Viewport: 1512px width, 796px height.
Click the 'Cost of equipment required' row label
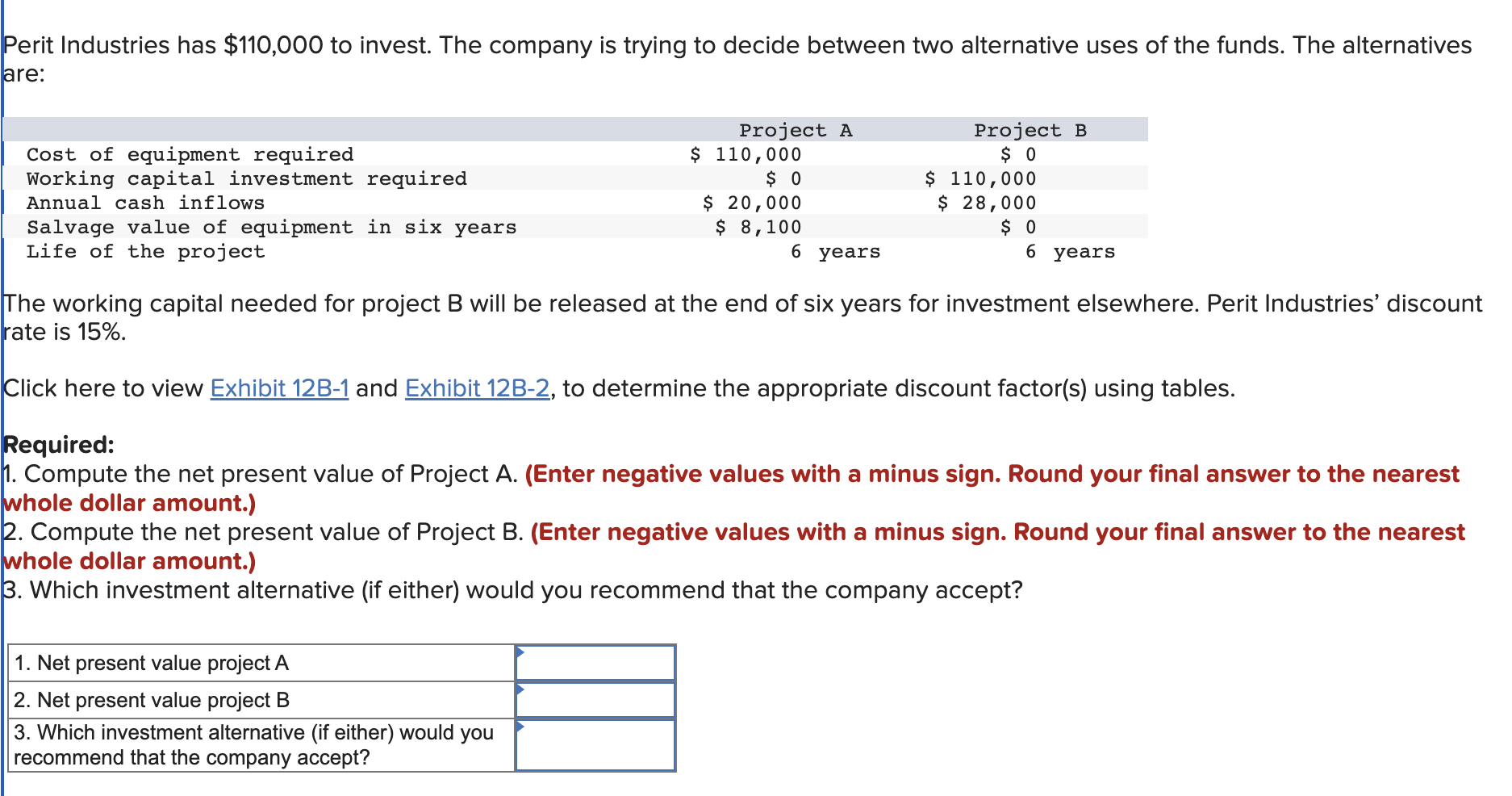point(190,154)
